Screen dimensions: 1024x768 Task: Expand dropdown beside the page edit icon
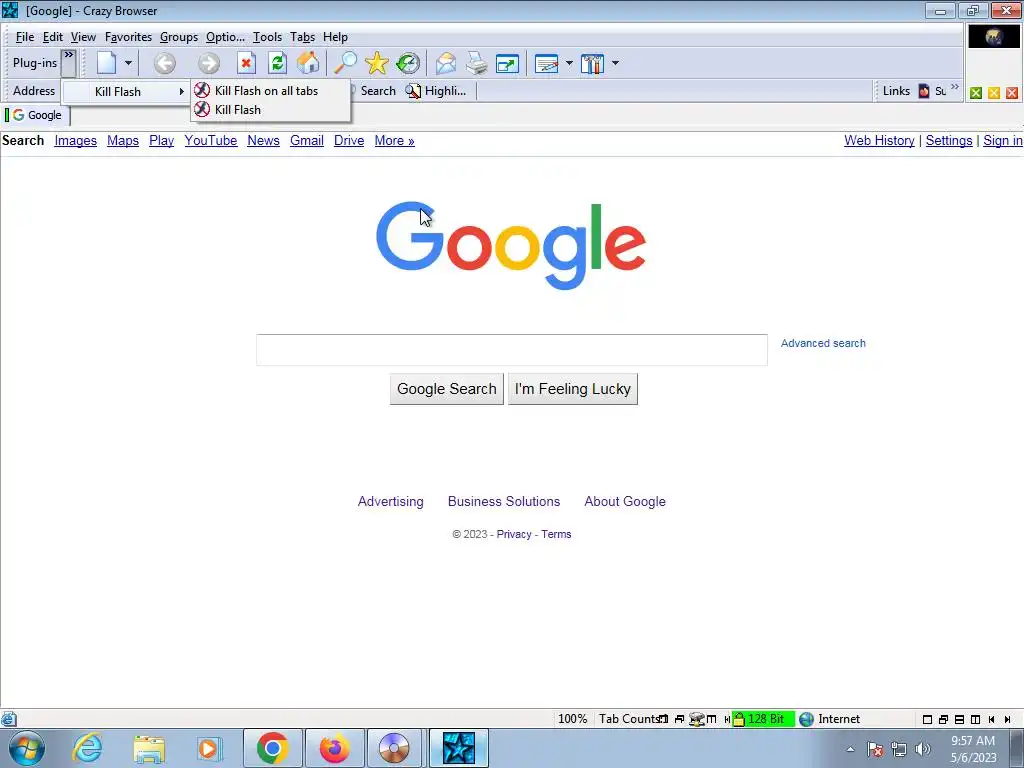[x=569, y=63]
